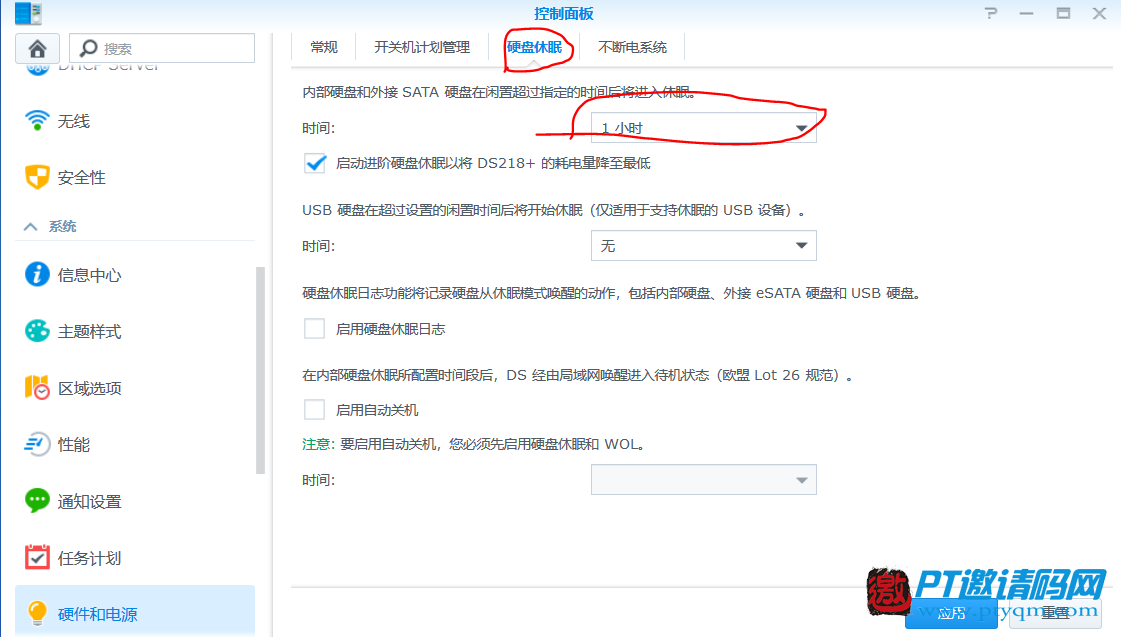Maximize the 控制面板 window

1063,13
